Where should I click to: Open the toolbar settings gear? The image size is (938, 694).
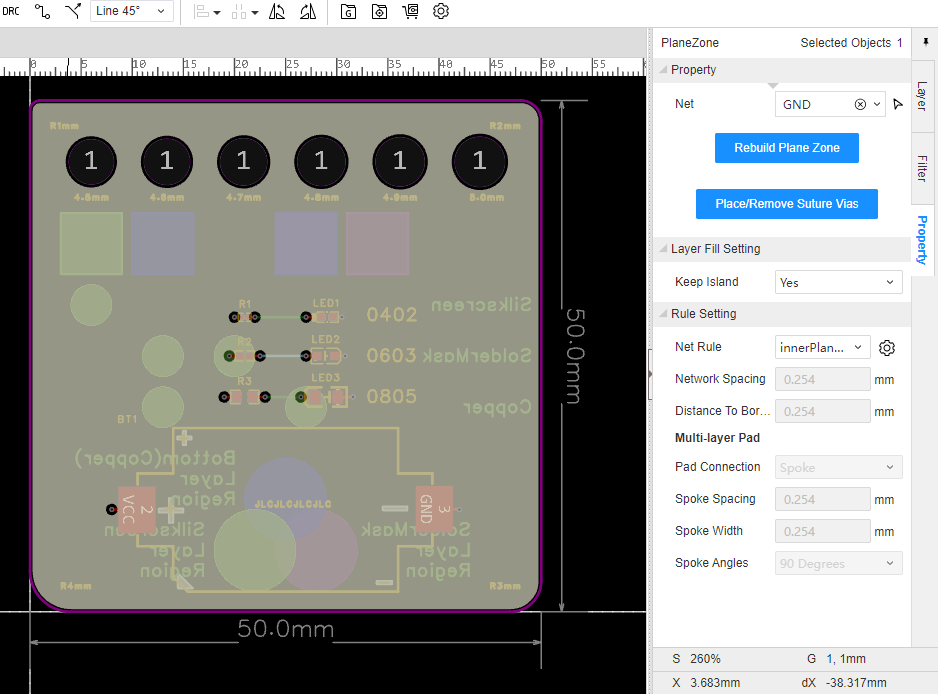coord(441,12)
